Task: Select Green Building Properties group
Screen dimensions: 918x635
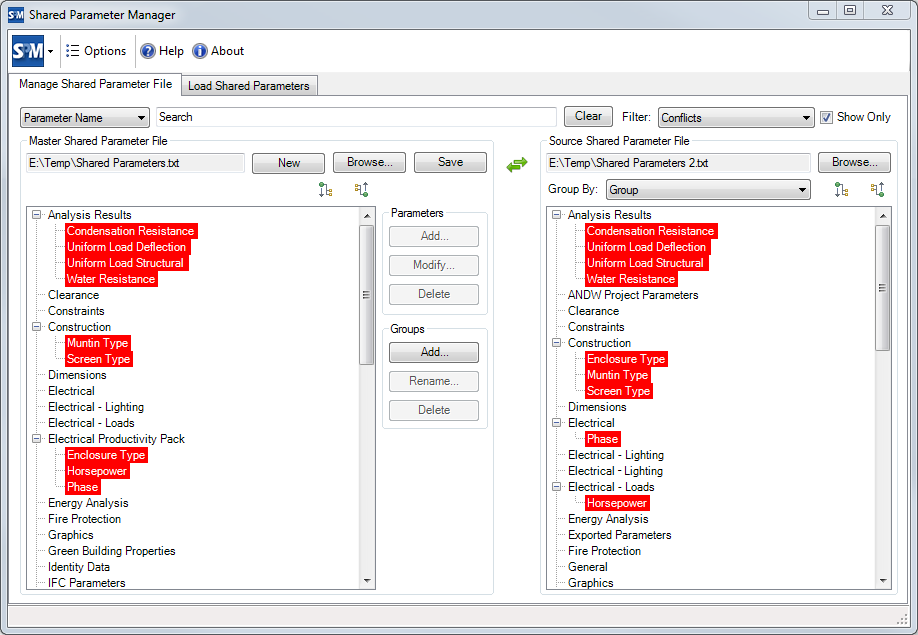Action: click(111, 551)
